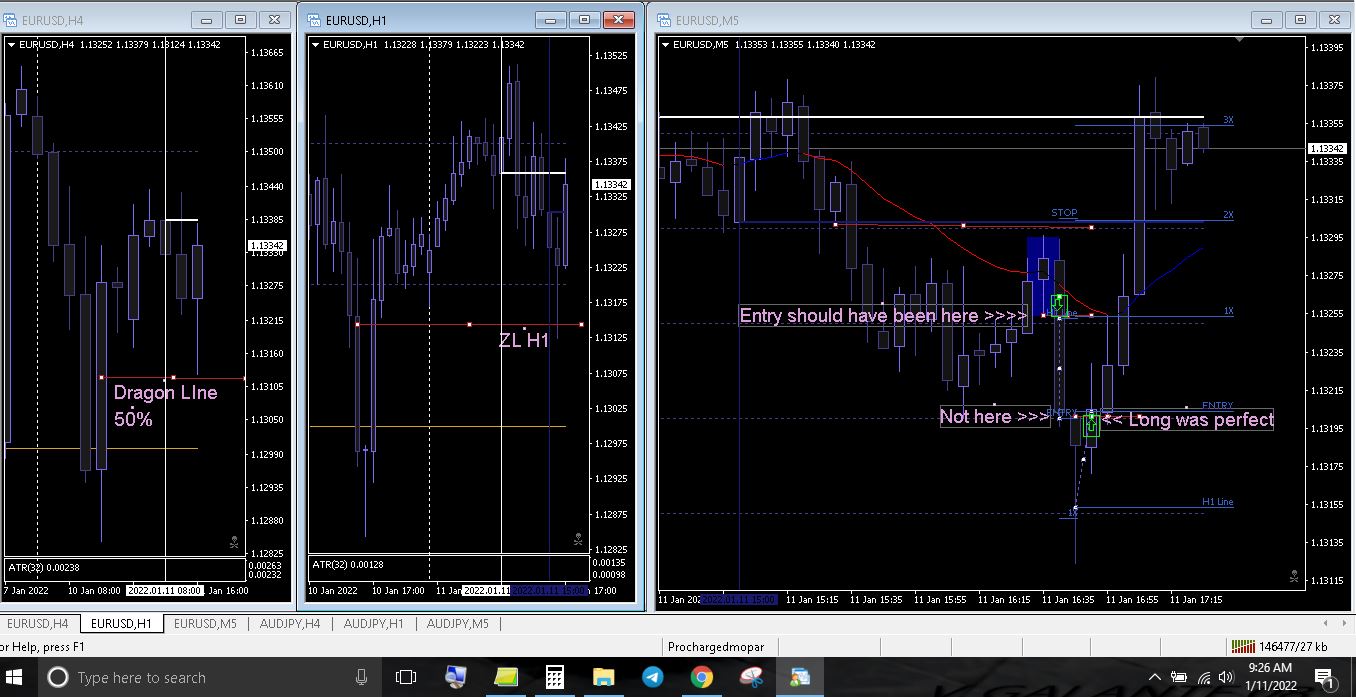The height and width of the screenshot is (697, 1356).
Task: Select the chart shift triangle on M5 chart
Action: click(x=1240, y=40)
